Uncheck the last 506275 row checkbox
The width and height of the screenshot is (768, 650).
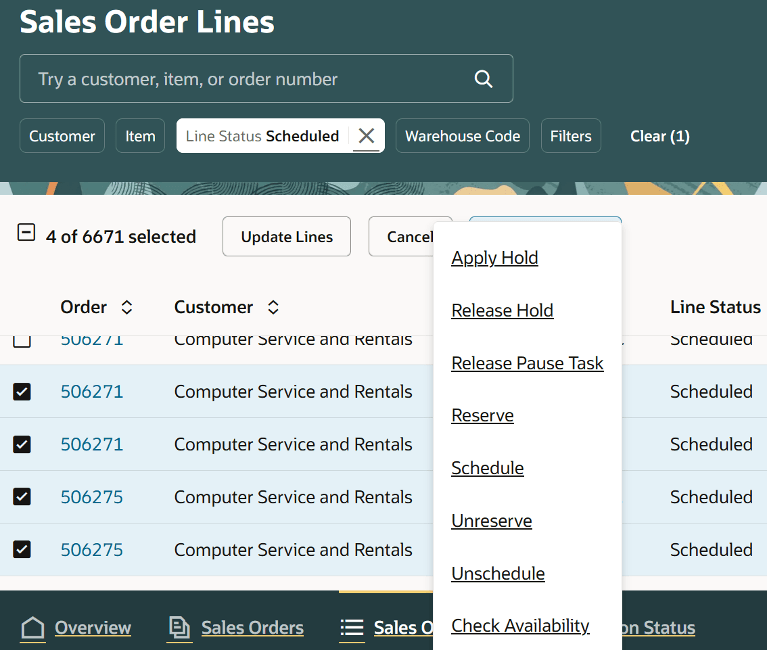click(x=22, y=549)
